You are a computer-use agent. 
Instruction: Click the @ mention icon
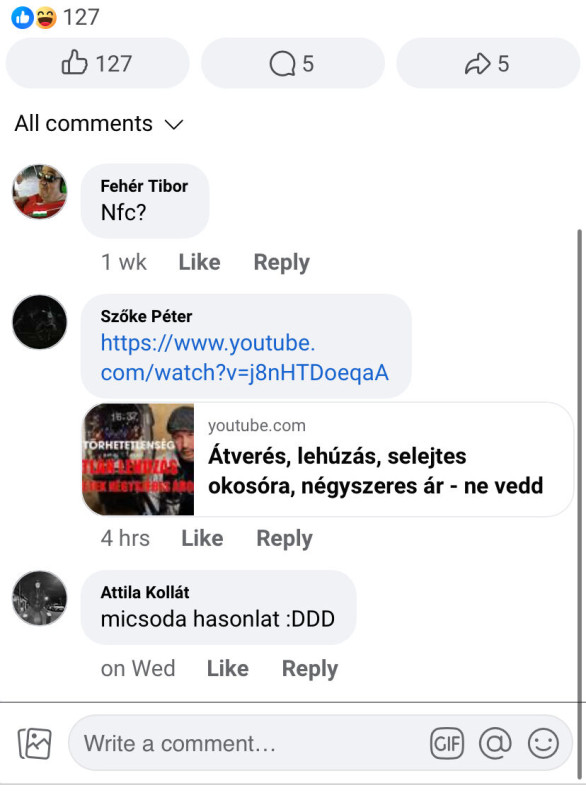(x=495, y=743)
